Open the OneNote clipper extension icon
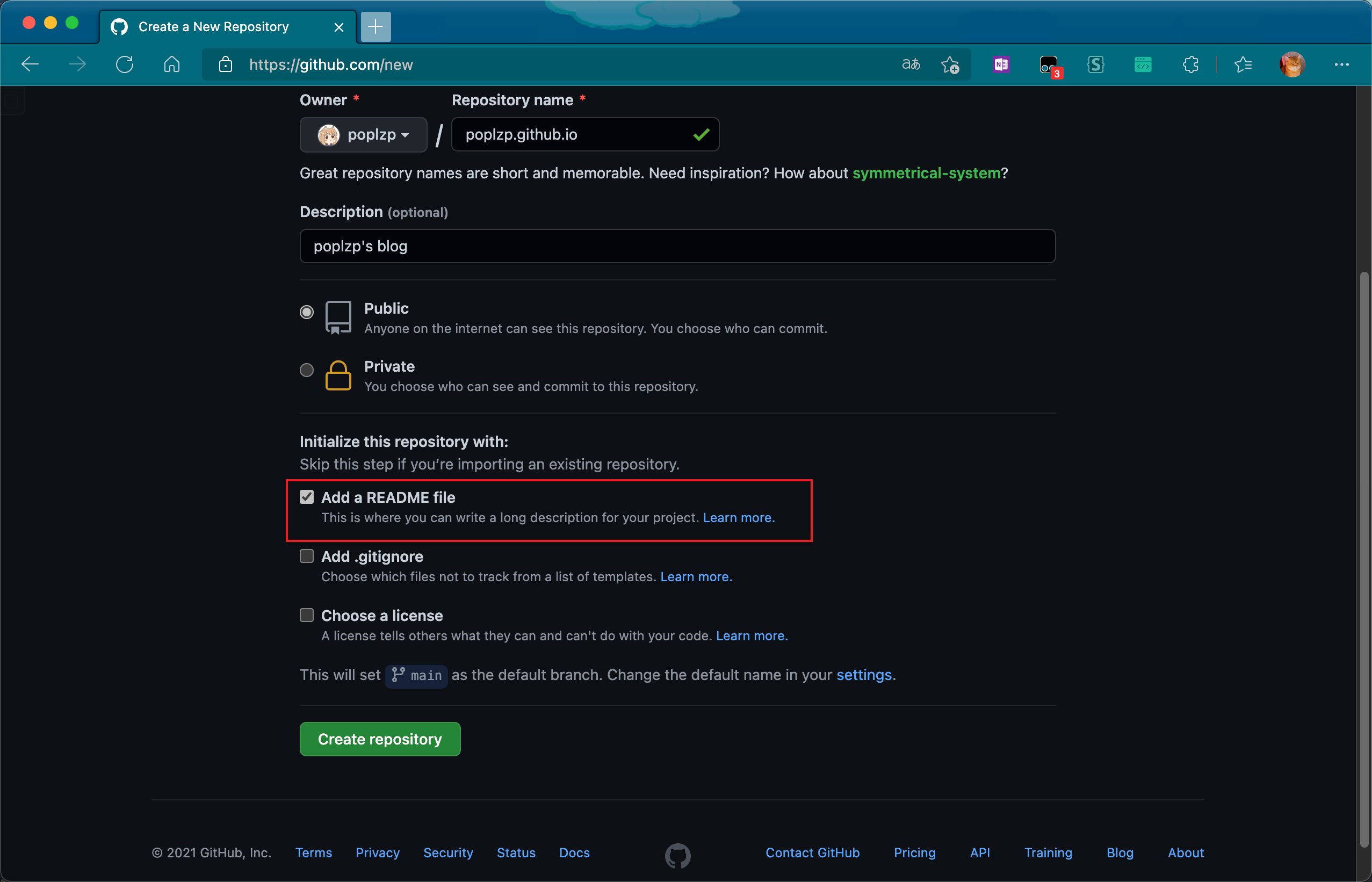Screen dimensions: 1372x882 pyautogui.click(x=1001, y=64)
